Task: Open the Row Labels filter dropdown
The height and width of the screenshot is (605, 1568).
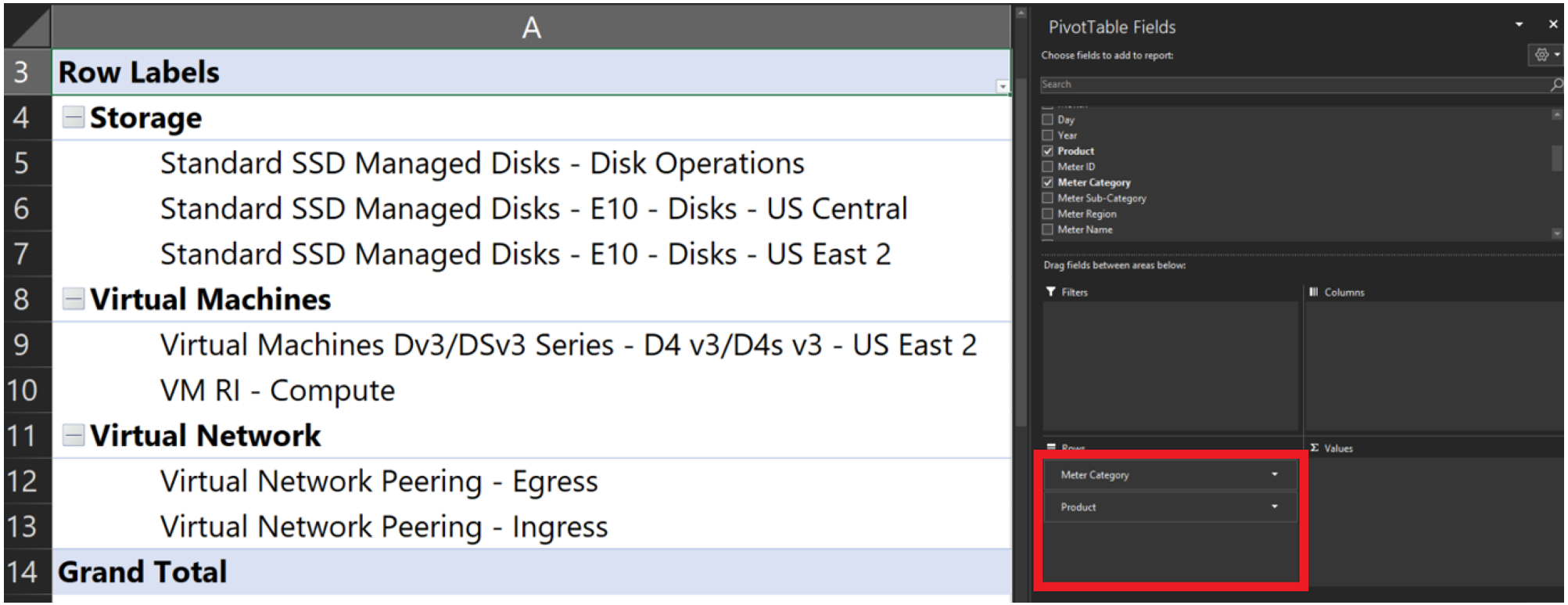Action: tap(1002, 86)
